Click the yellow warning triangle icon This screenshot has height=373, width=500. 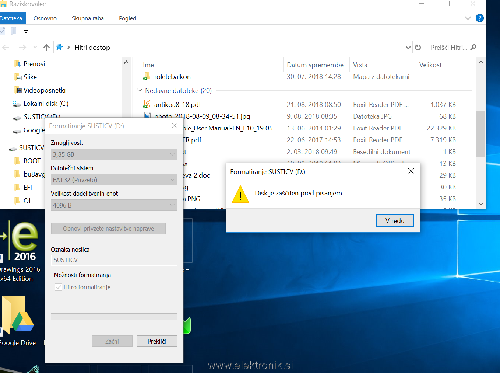pyautogui.click(x=240, y=194)
